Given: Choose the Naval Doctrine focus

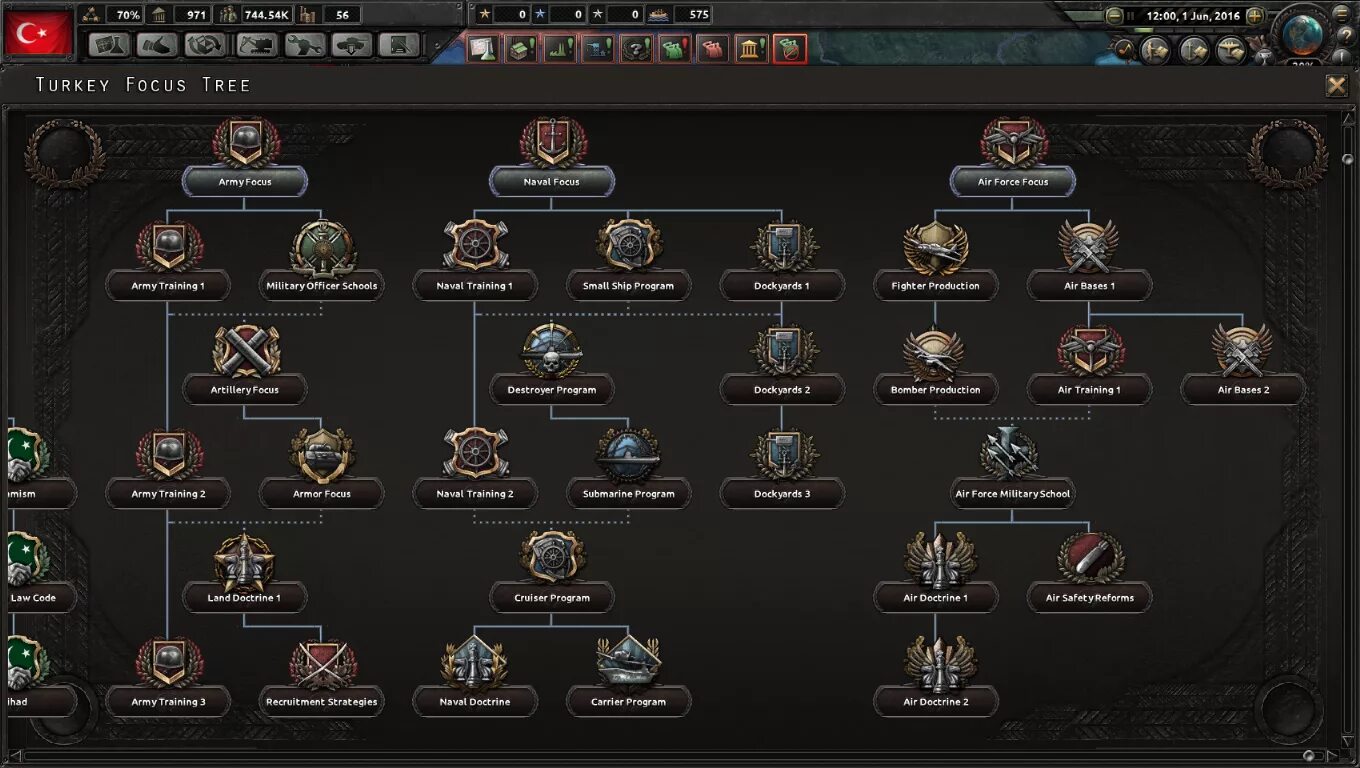Looking at the screenshot, I should [x=475, y=678].
